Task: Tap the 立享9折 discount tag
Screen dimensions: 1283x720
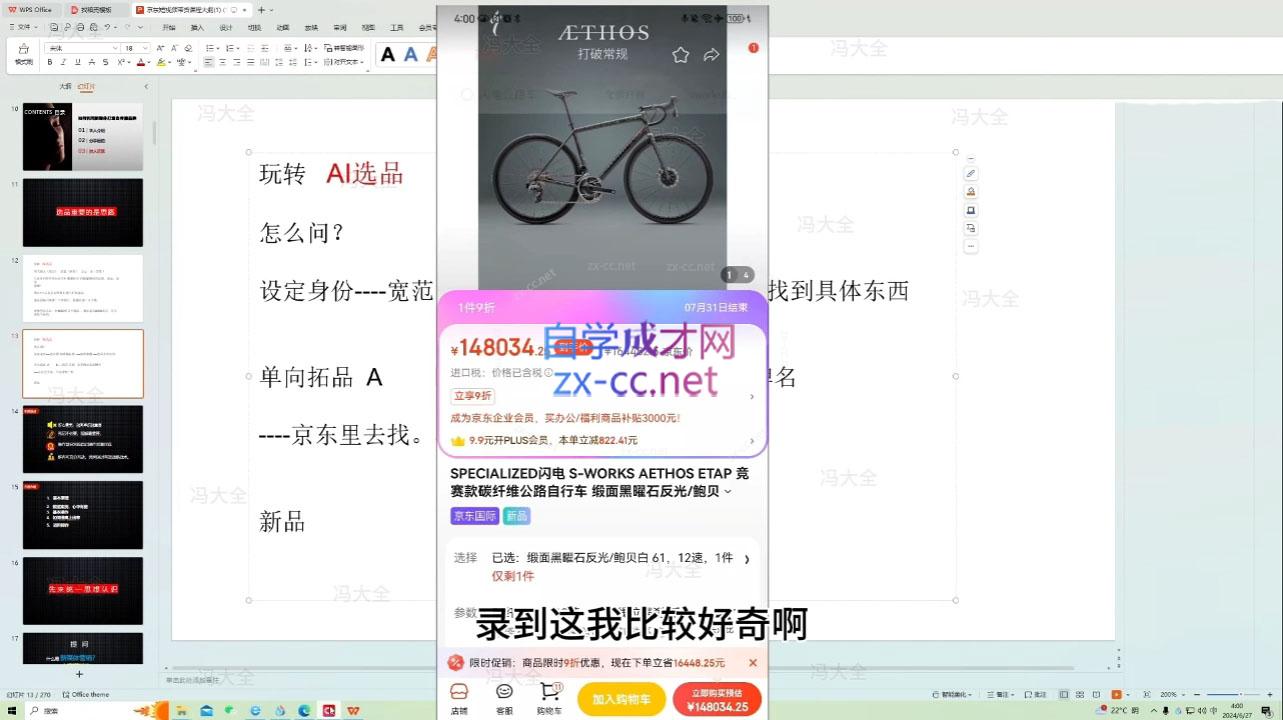Action: 472,396
